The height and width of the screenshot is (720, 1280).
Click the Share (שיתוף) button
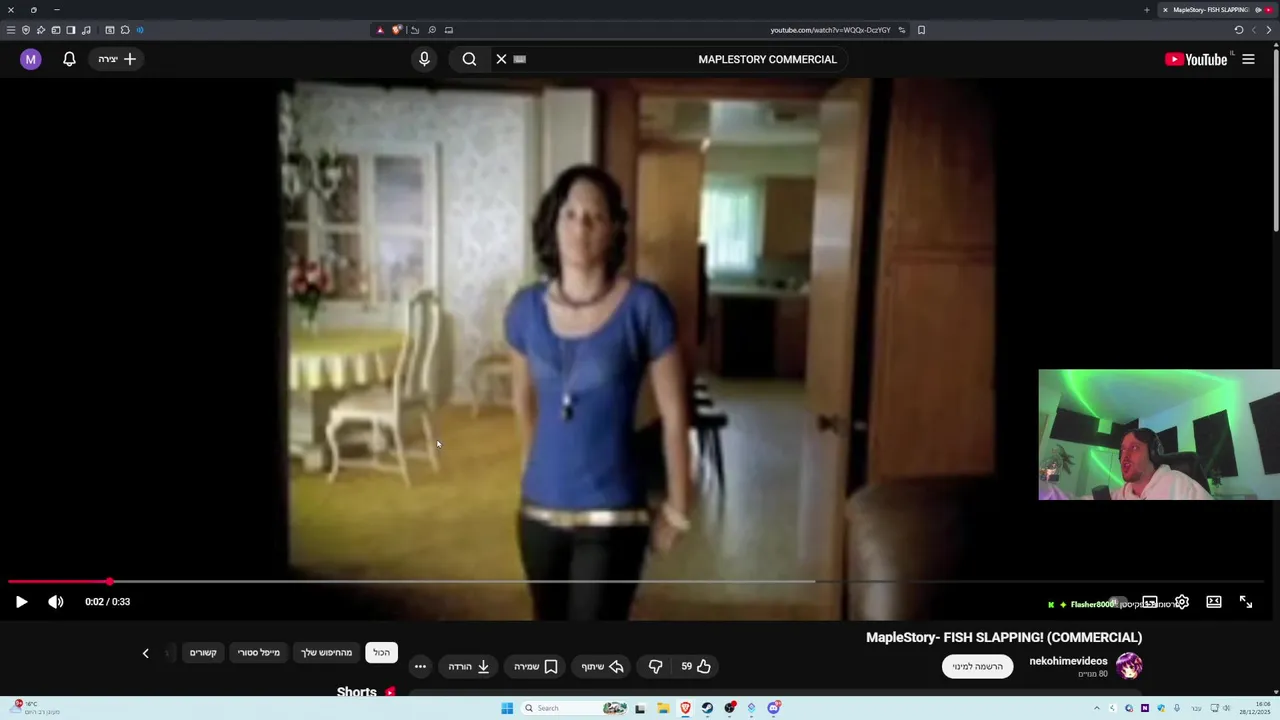603,666
